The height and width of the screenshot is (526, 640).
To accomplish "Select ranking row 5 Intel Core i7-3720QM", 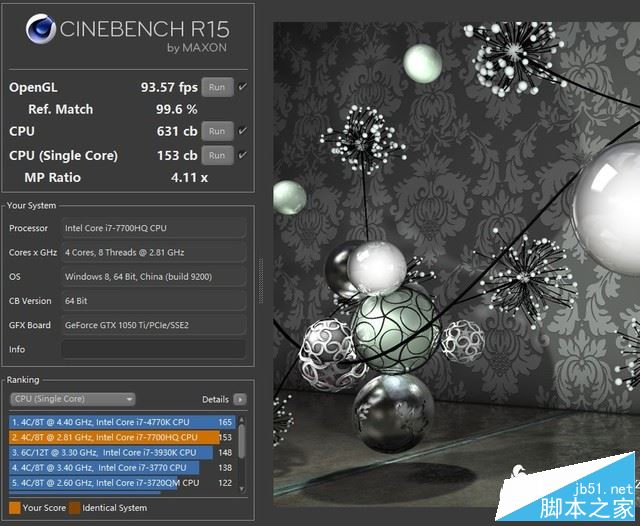I will click(122, 483).
